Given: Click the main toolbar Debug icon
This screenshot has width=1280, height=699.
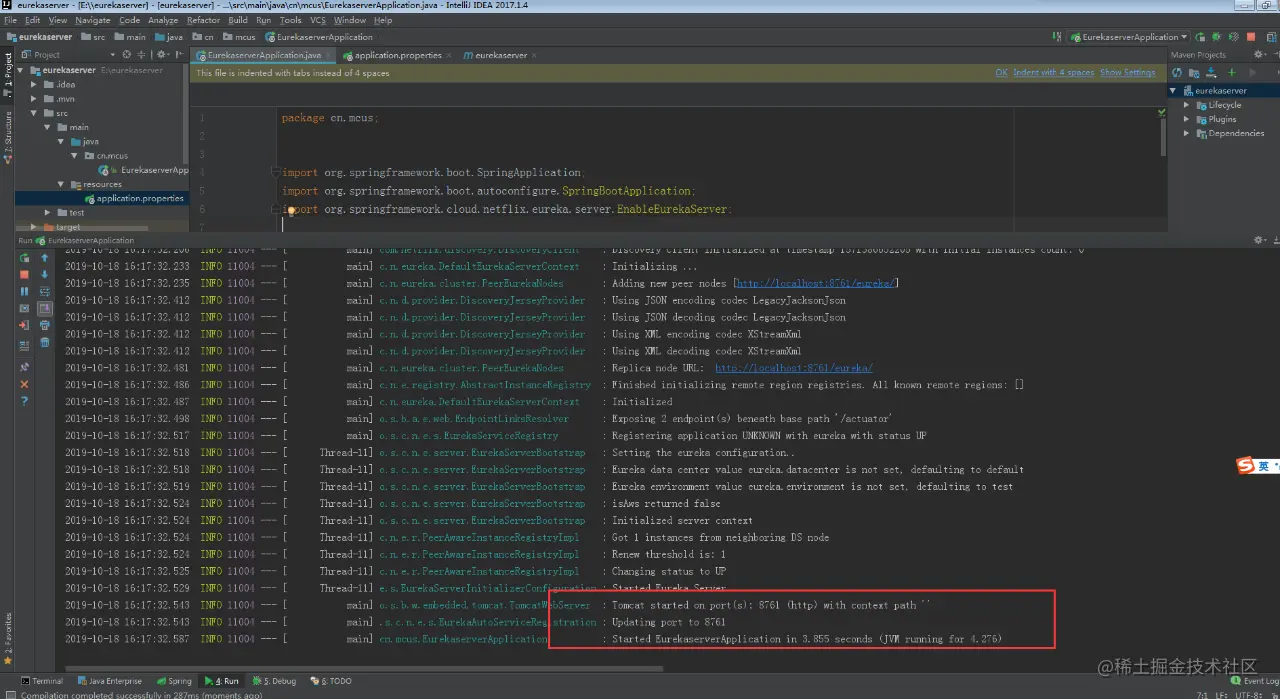Looking at the screenshot, I should [x=1217, y=37].
